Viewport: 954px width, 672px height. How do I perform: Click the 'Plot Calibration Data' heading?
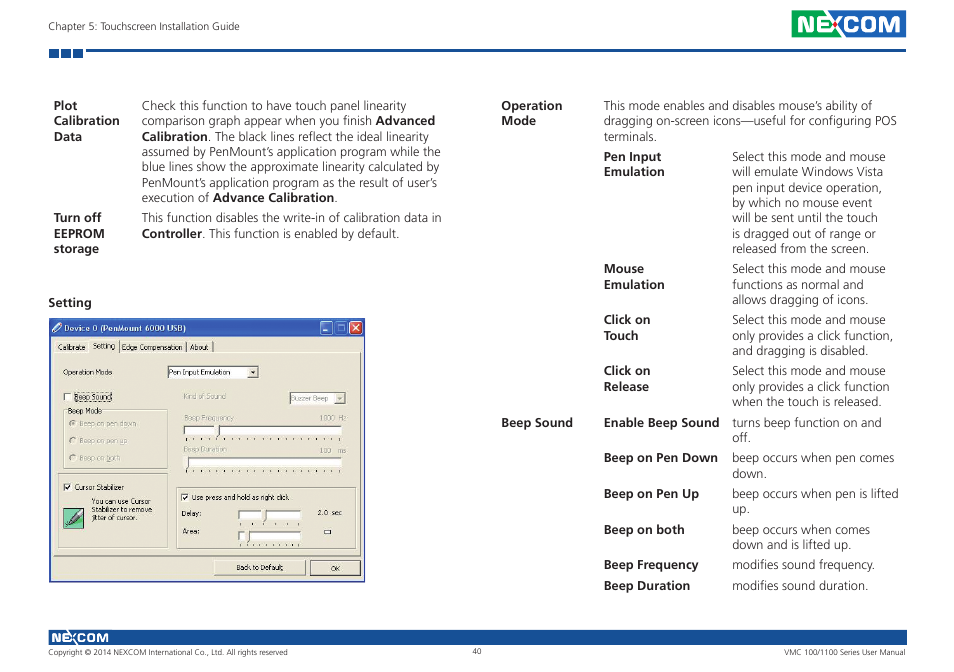86,121
